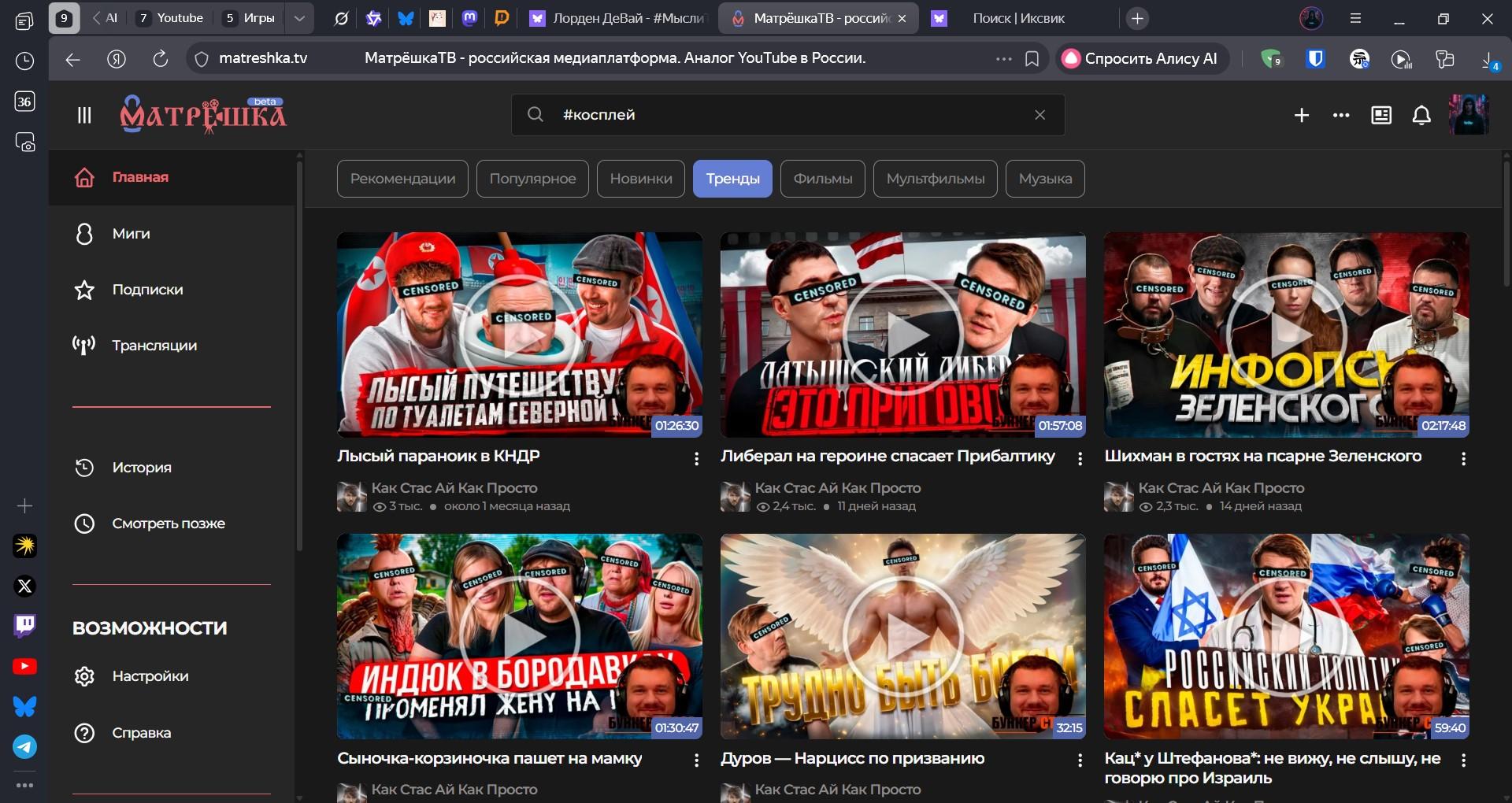
Task: Click the plus upload icon
Action: pyautogui.click(x=1302, y=116)
